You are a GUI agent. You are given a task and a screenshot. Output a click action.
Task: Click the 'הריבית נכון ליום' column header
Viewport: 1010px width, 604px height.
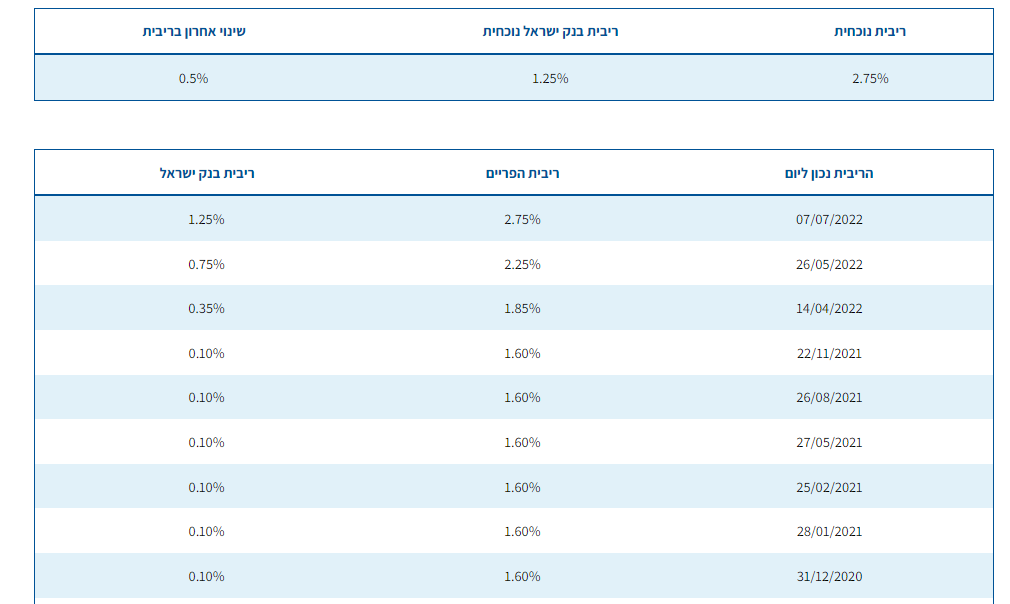tap(829, 173)
